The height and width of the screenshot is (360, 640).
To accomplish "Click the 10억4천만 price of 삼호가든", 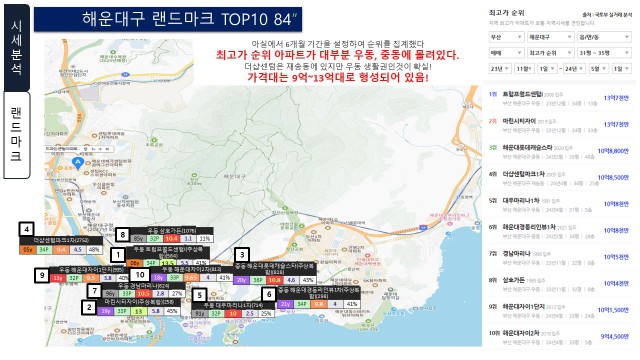I will tap(616, 284).
